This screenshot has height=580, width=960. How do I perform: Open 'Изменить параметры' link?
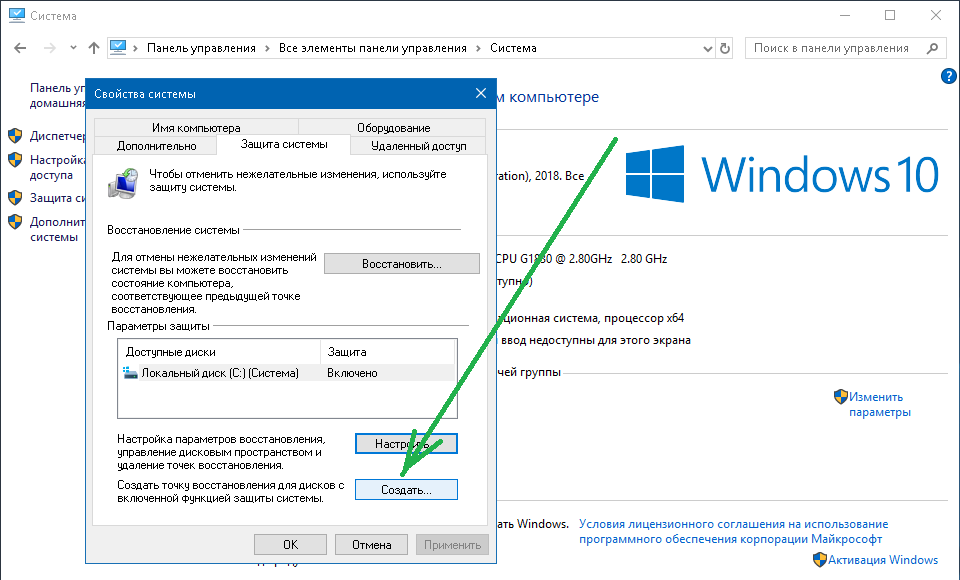[x=879, y=404]
